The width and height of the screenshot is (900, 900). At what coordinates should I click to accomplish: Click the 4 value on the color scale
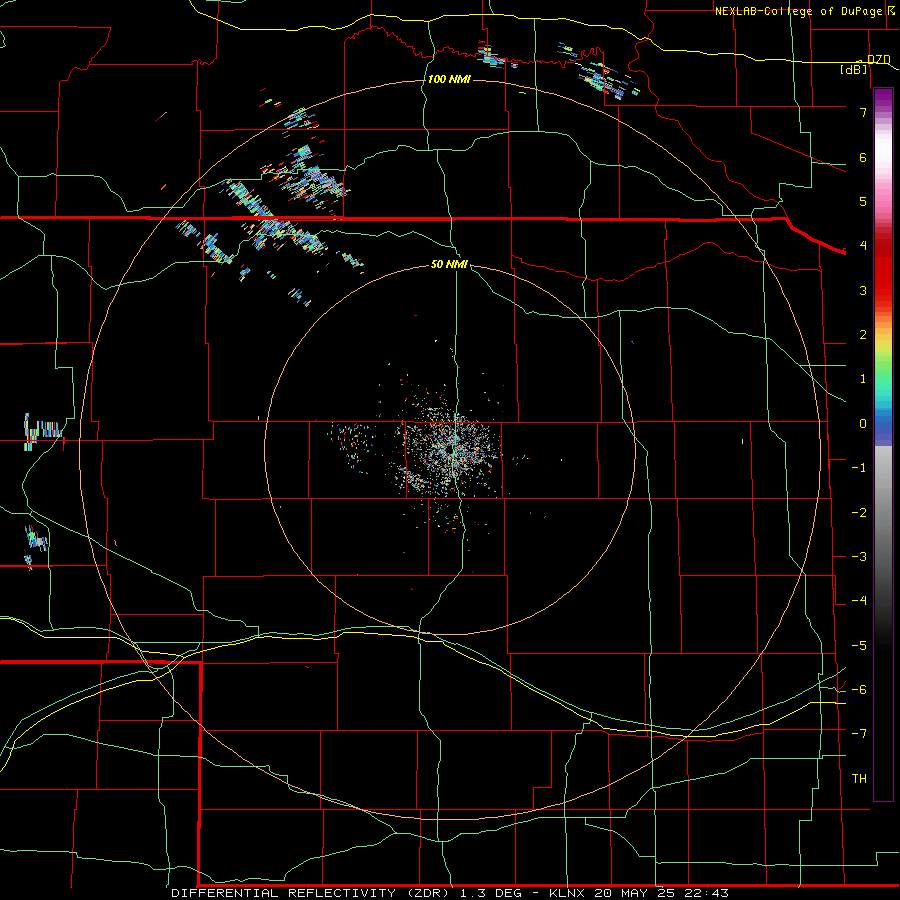tap(863, 246)
